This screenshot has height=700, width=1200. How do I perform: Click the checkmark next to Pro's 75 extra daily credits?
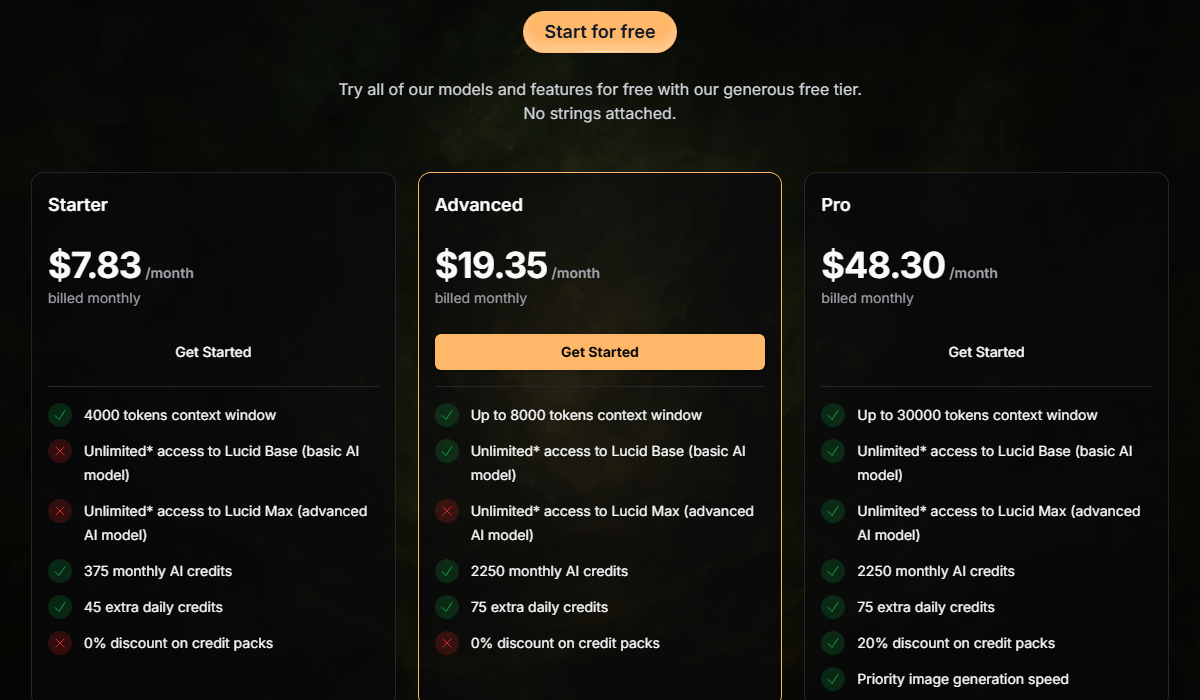[x=832, y=607]
